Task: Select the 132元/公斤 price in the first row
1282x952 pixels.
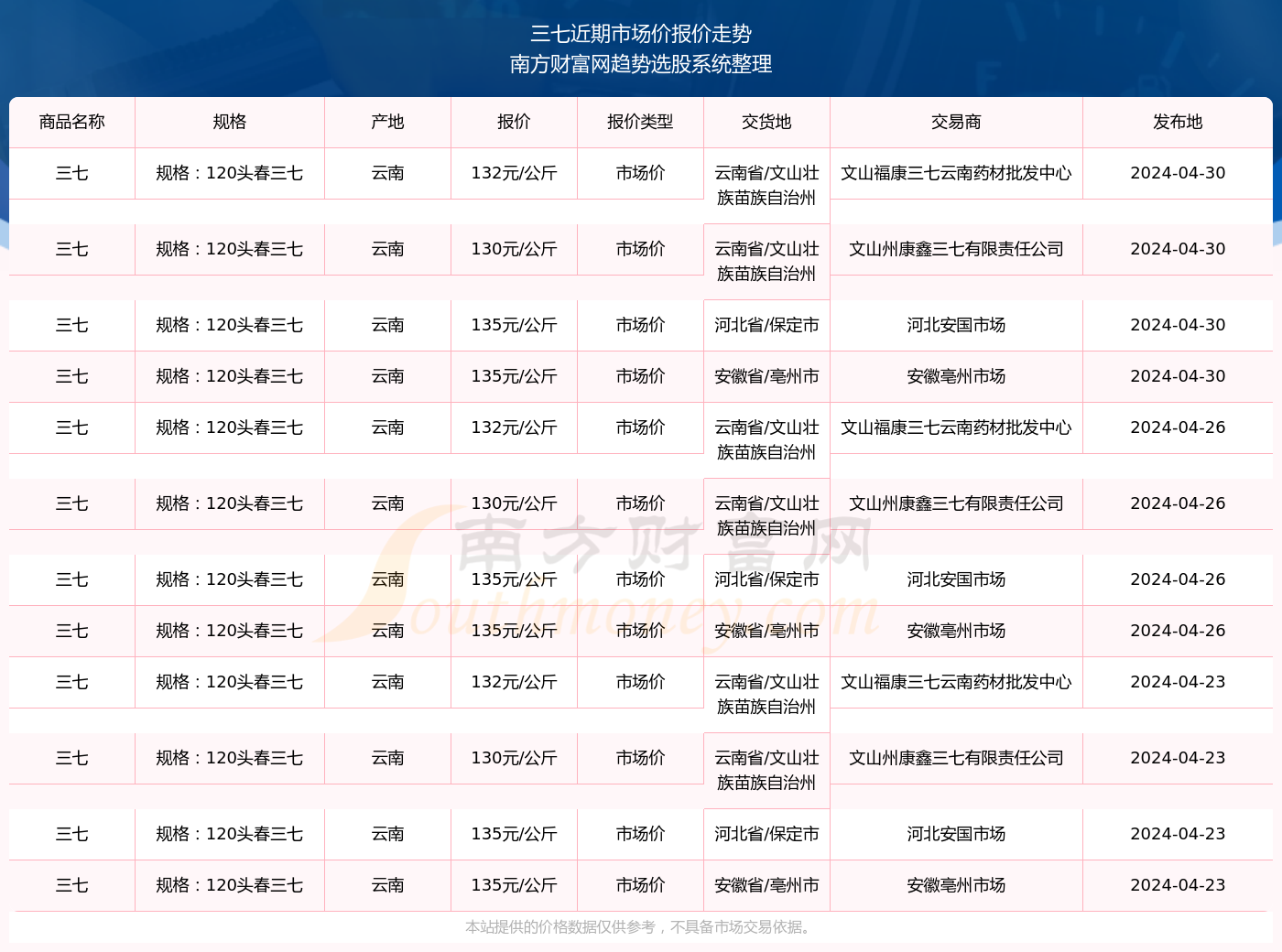Action: click(513, 173)
